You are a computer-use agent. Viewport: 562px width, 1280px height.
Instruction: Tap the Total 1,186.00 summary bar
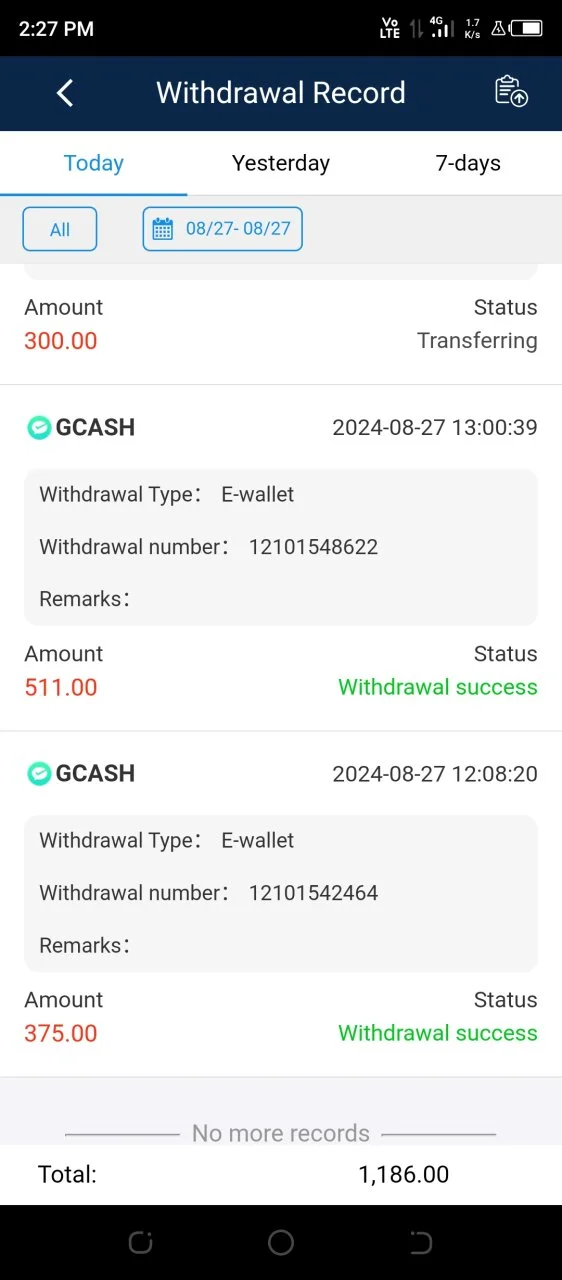[x=281, y=1175]
